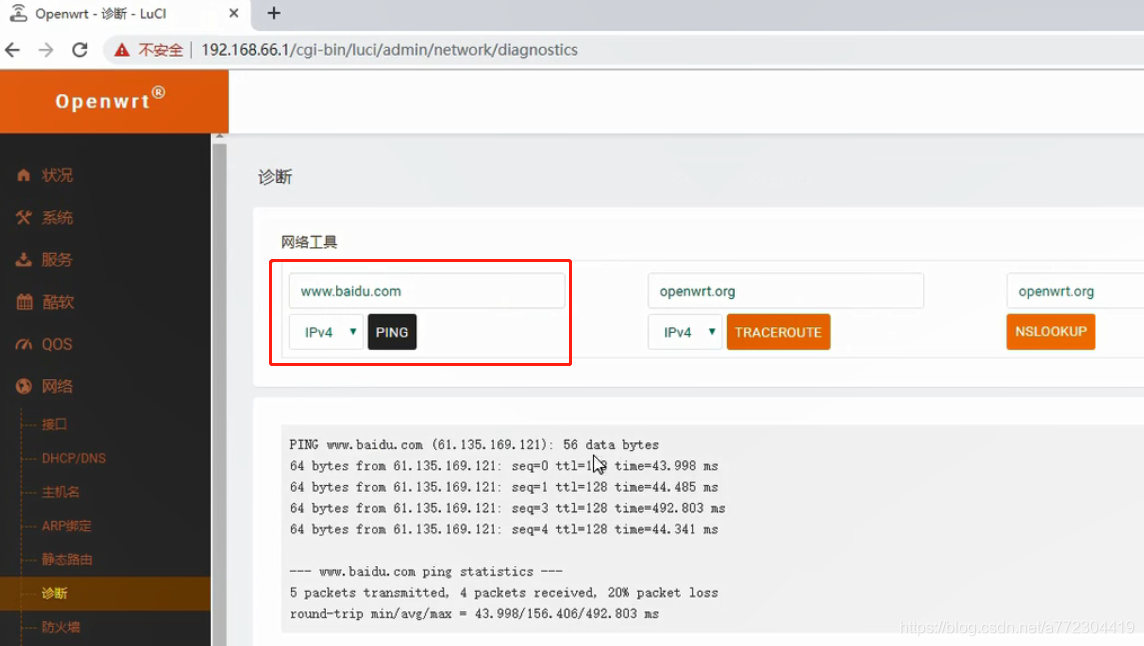The image size is (1144, 646).
Task: Click the 网络工具 section label
Action: click(x=309, y=242)
